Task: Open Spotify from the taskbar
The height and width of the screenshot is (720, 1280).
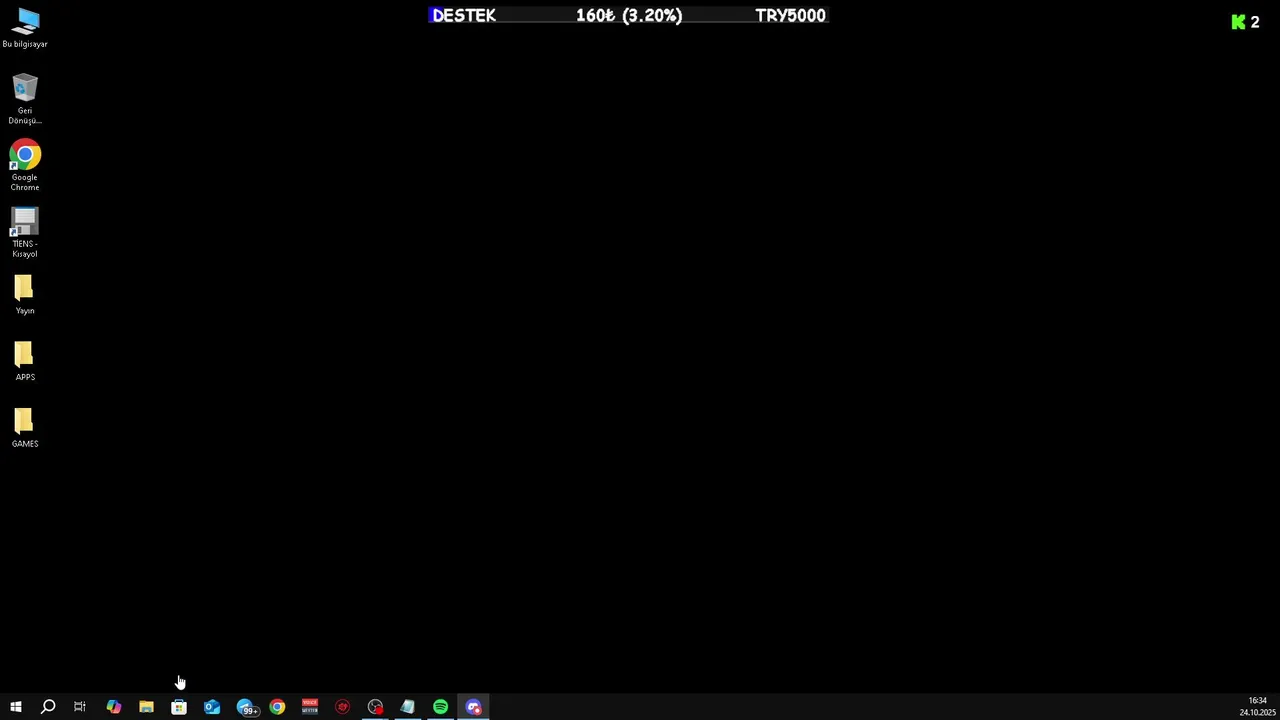Action: [x=441, y=707]
